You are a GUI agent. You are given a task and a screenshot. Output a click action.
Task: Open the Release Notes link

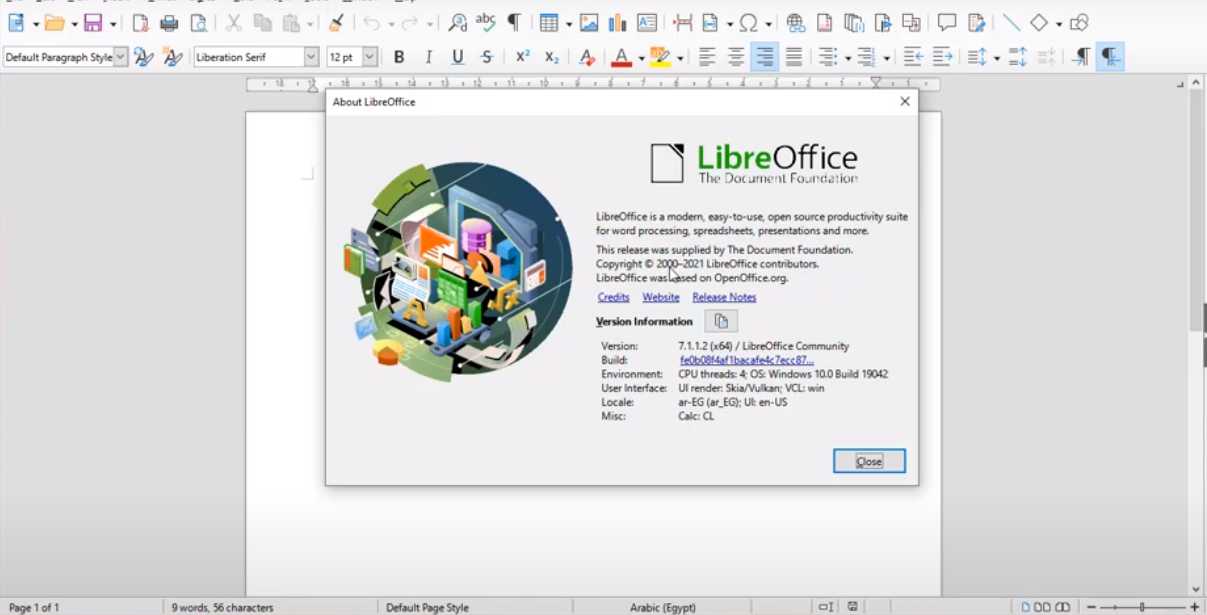point(724,297)
